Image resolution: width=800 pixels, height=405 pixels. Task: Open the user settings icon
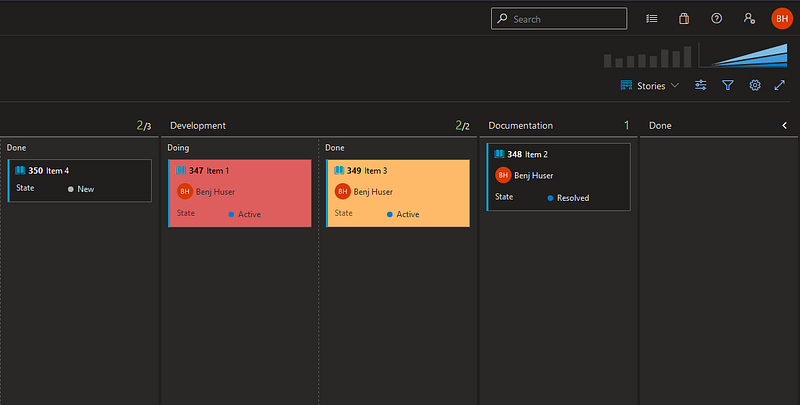coord(749,18)
